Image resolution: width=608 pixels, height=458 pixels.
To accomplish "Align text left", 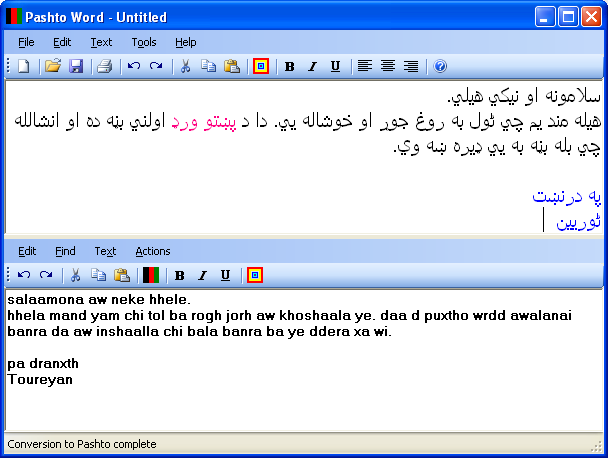I will coord(364,66).
